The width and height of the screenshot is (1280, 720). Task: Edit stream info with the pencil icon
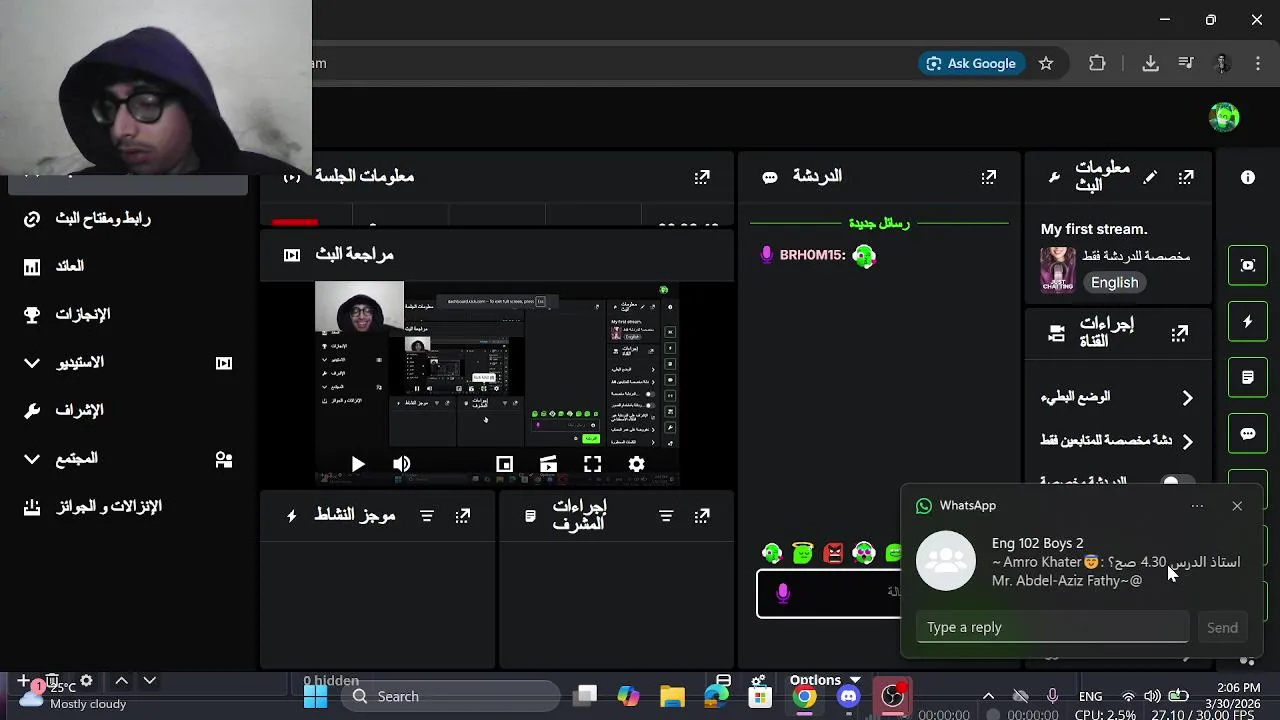click(1150, 177)
